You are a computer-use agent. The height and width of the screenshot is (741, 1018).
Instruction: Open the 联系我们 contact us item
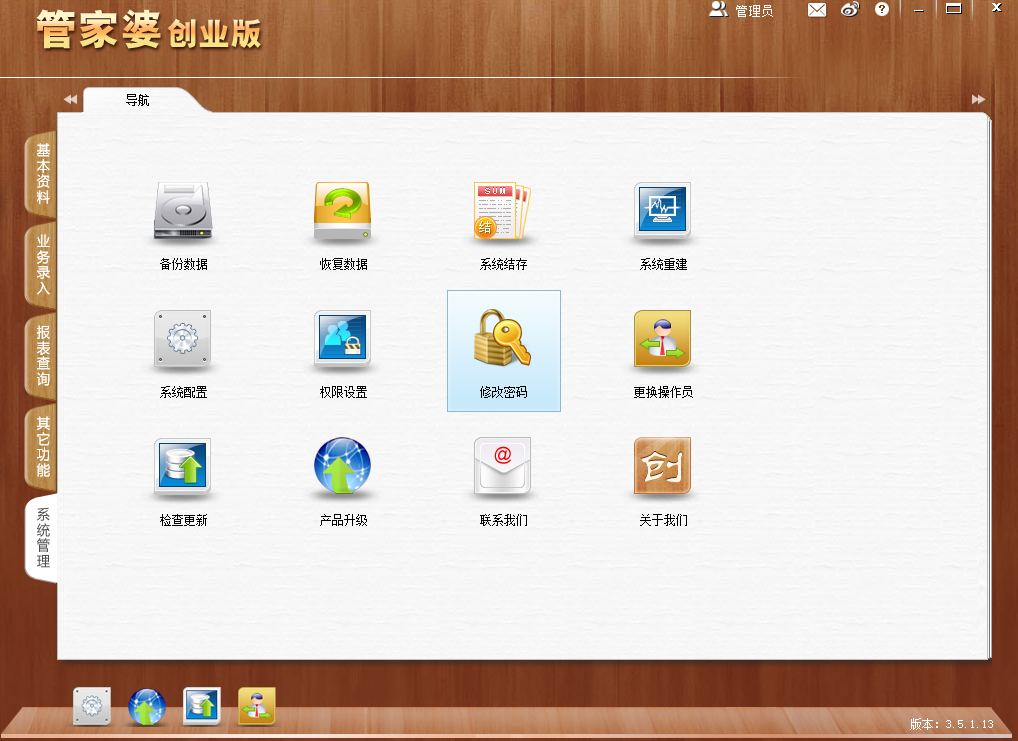coord(502,475)
